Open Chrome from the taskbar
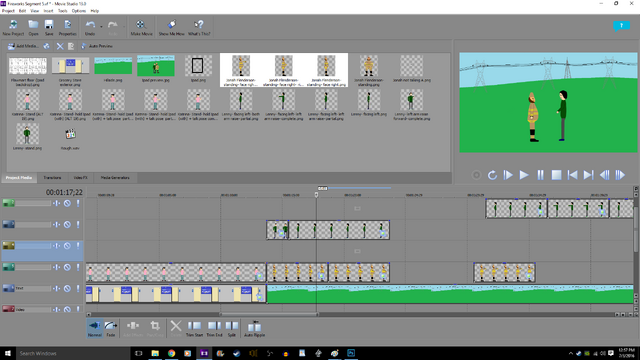The height and width of the screenshot is (360, 640). pos(171,353)
